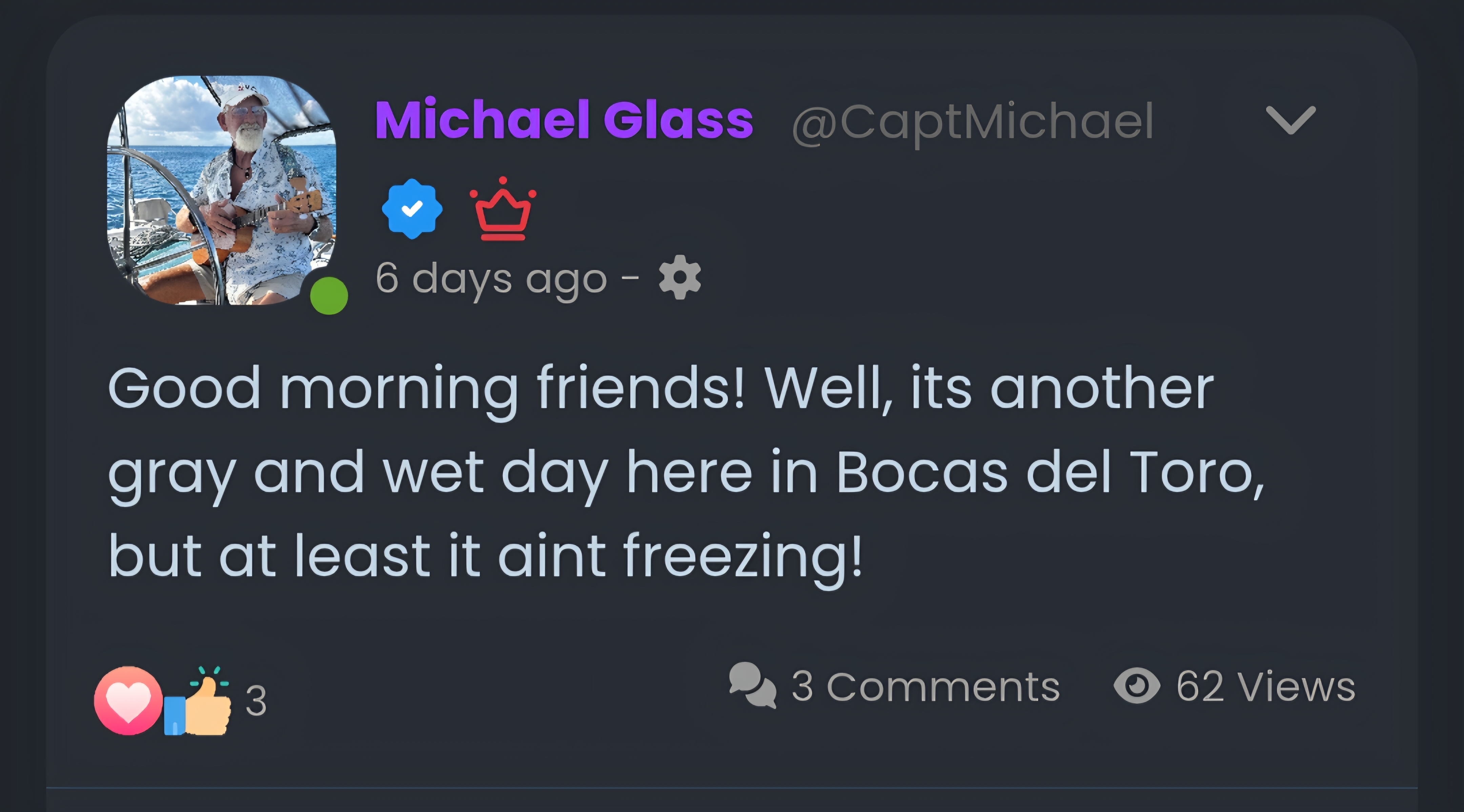Show who reacted via the reaction count 3
1464x812 pixels.
pyautogui.click(x=256, y=701)
